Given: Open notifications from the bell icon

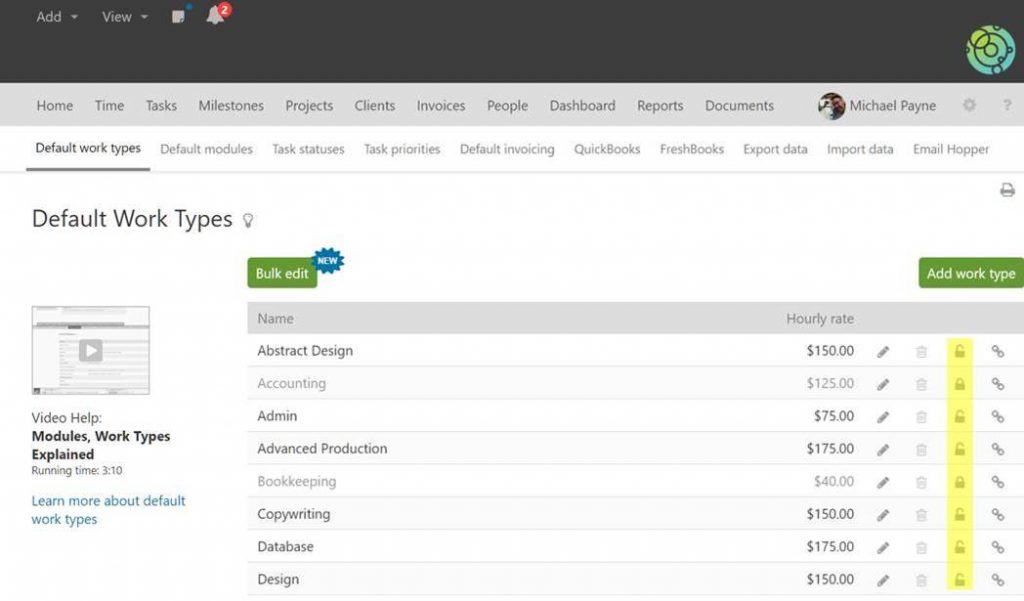Looking at the screenshot, I should pyautogui.click(x=215, y=17).
